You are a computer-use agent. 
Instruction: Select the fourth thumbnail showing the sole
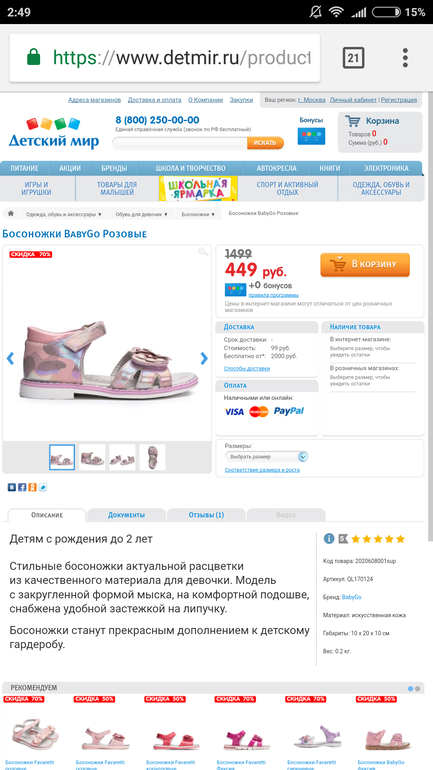pos(152,457)
